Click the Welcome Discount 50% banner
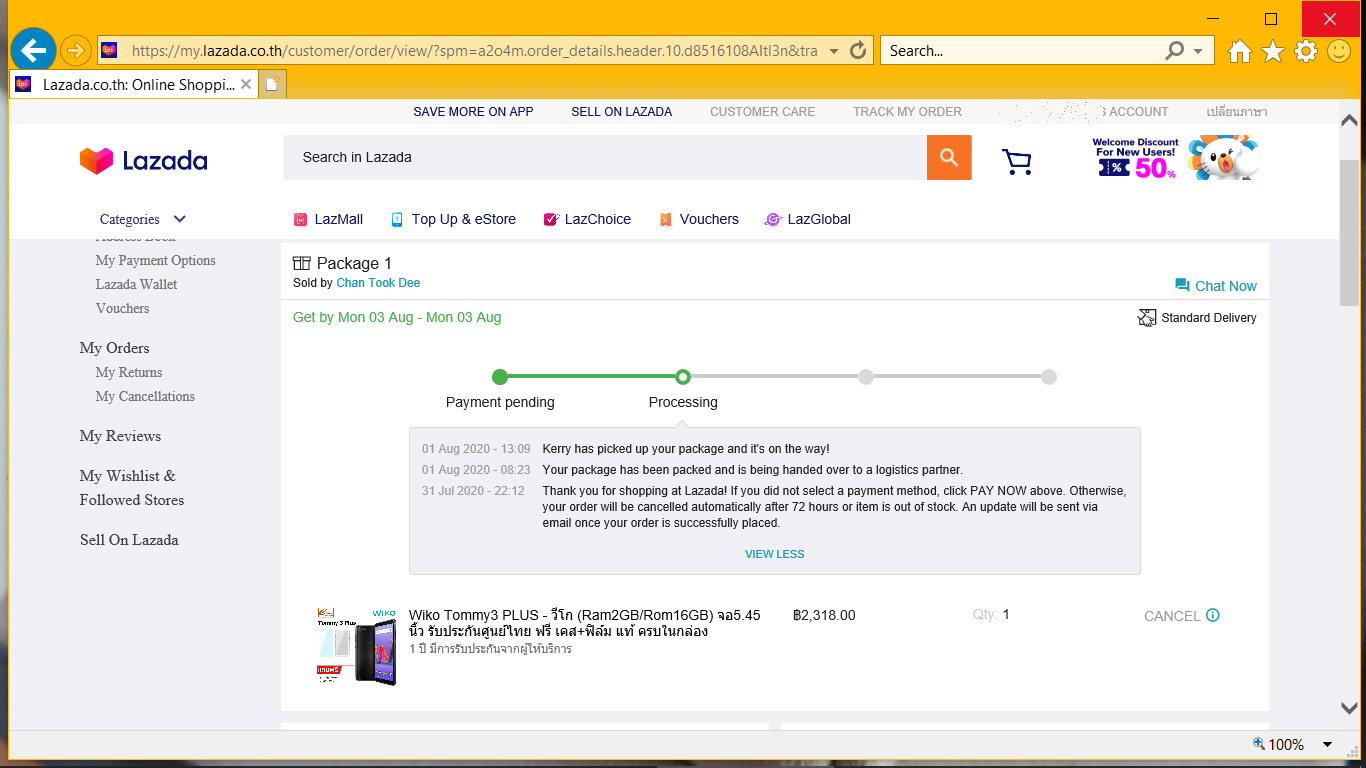Viewport: 1366px width, 768px height. [x=1175, y=158]
